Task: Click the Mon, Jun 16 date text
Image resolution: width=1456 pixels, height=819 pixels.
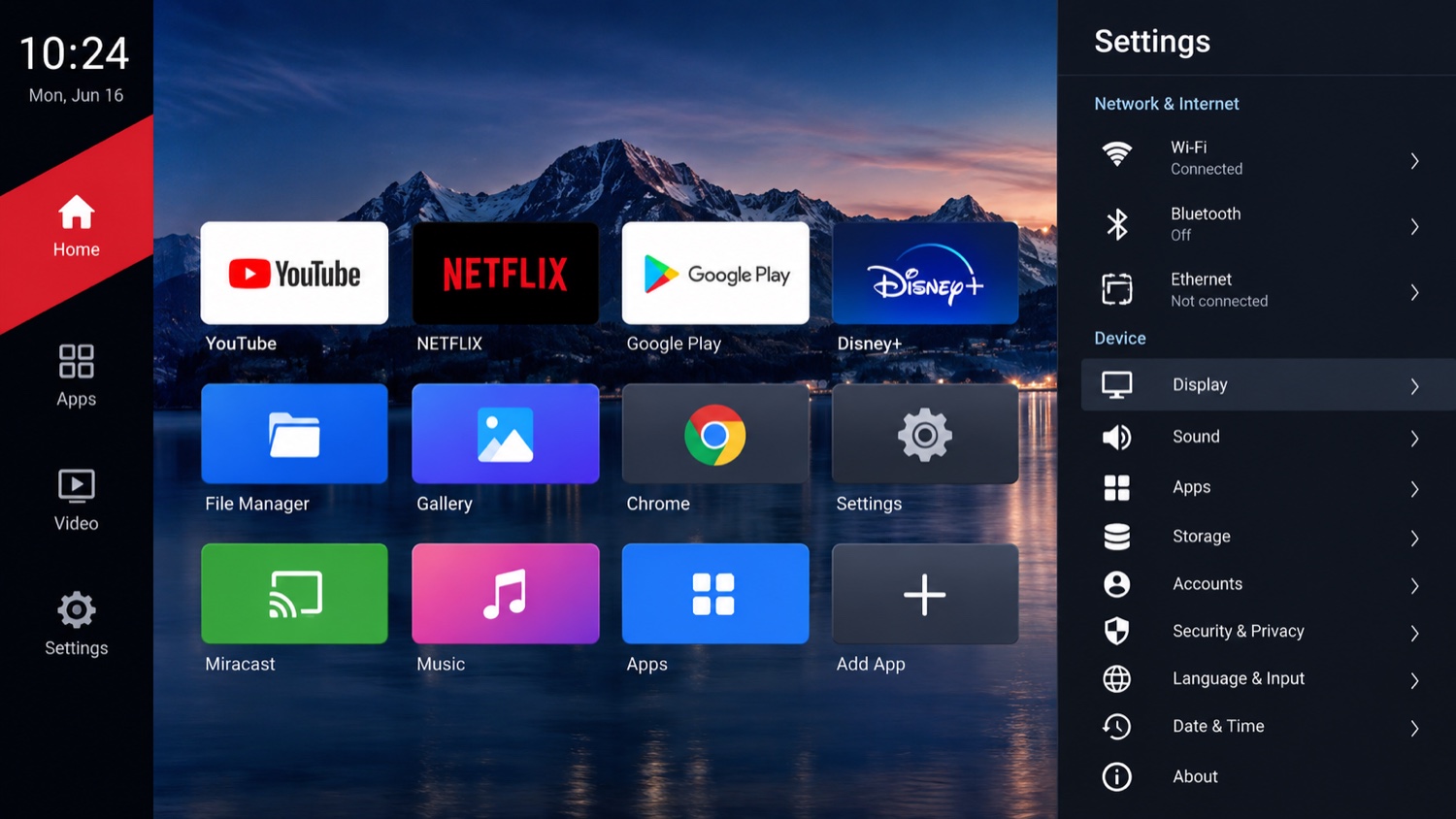Action: pos(77,95)
